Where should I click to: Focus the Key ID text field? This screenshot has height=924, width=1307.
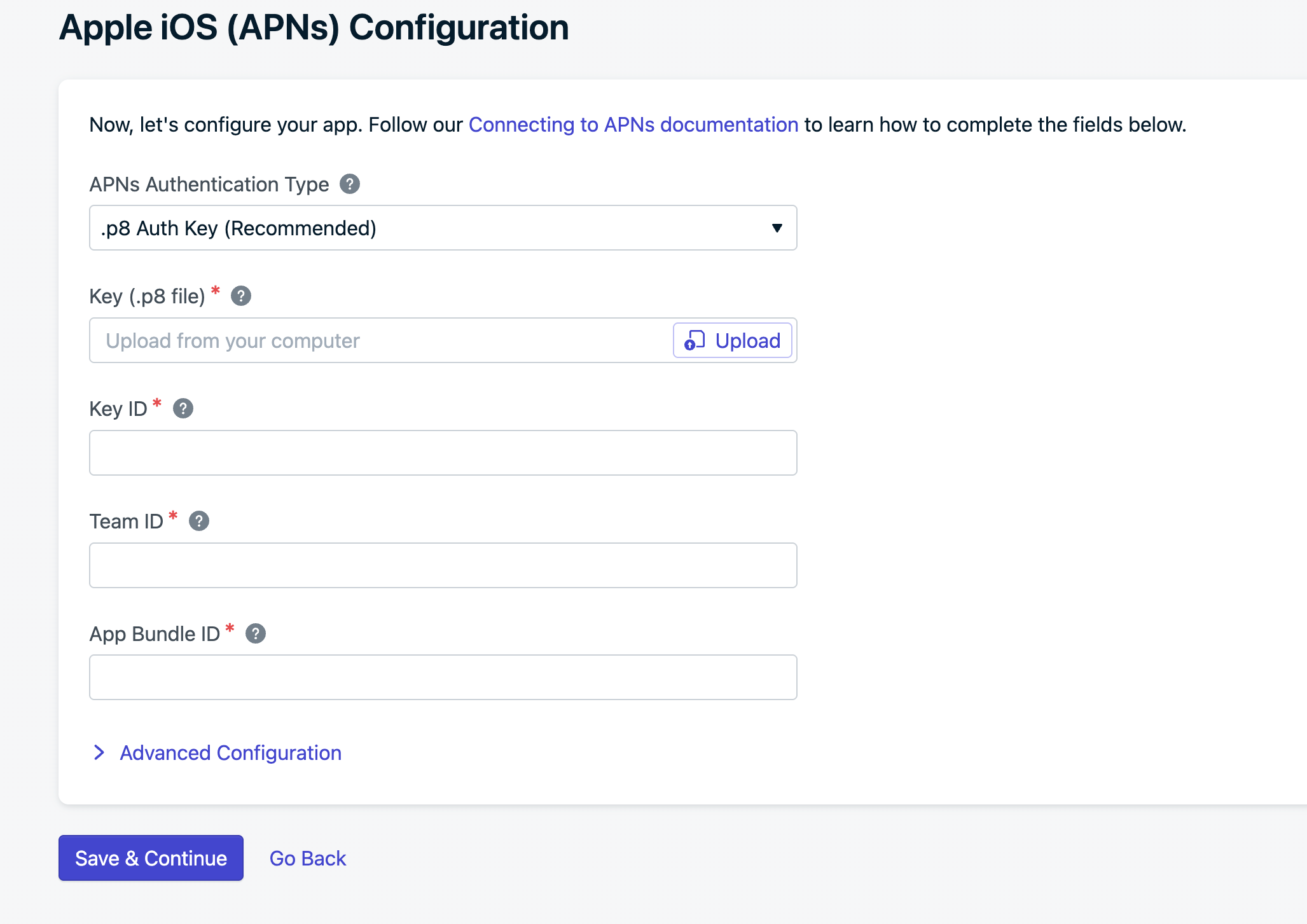coord(443,453)
